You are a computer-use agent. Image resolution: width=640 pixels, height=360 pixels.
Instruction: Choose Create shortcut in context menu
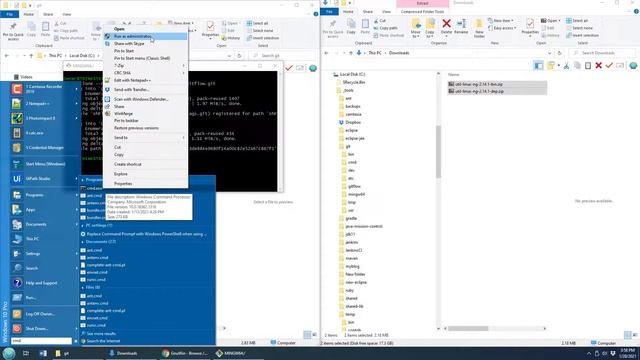(145, 164)
